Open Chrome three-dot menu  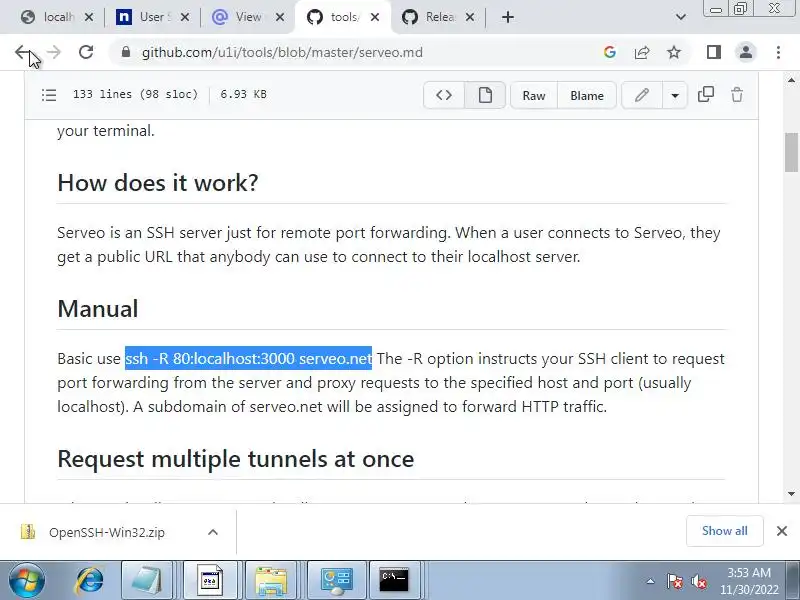pyautogui.click(x=778, y=52)
